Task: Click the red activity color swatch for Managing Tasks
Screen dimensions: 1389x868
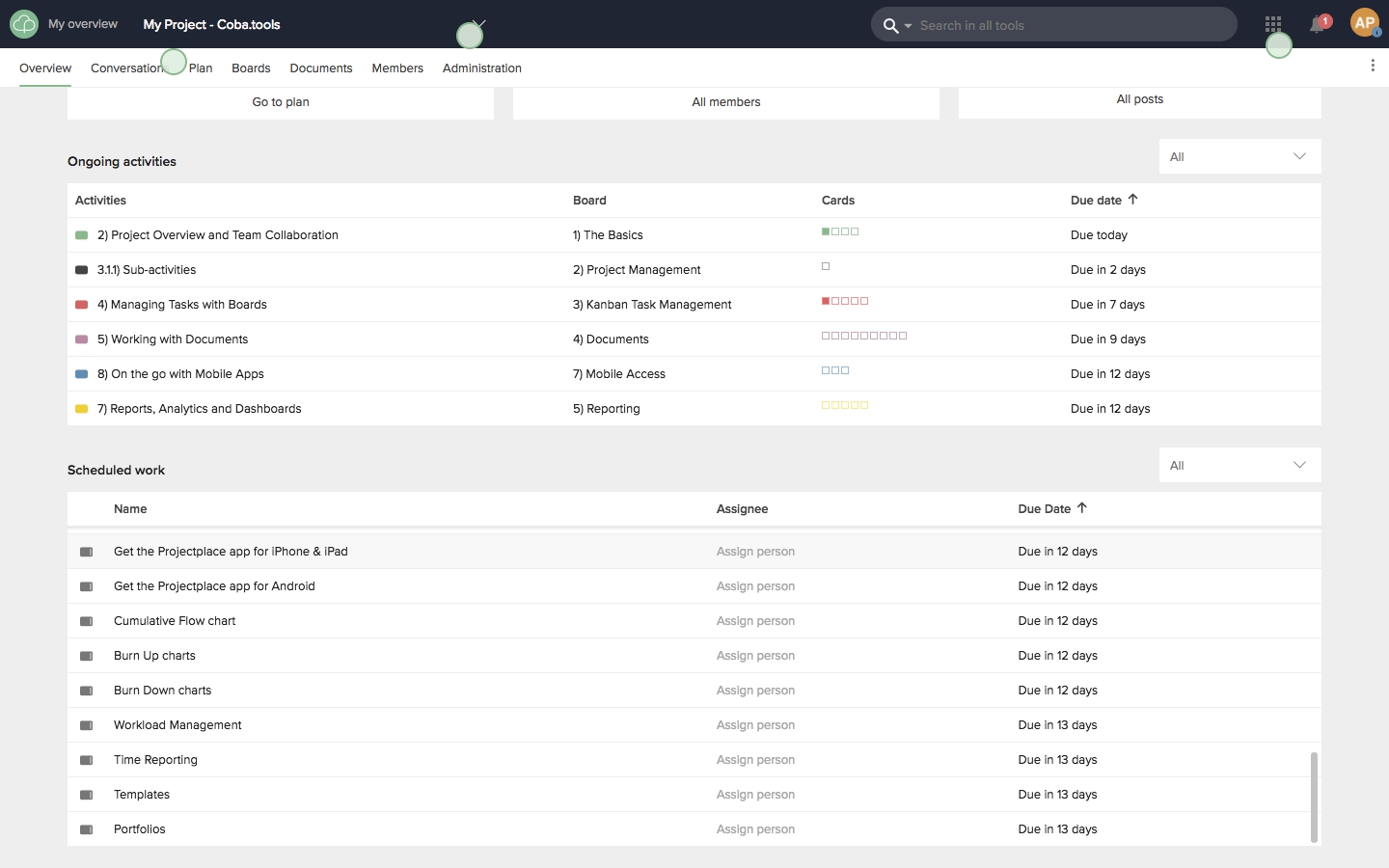Action: [82, 305]
